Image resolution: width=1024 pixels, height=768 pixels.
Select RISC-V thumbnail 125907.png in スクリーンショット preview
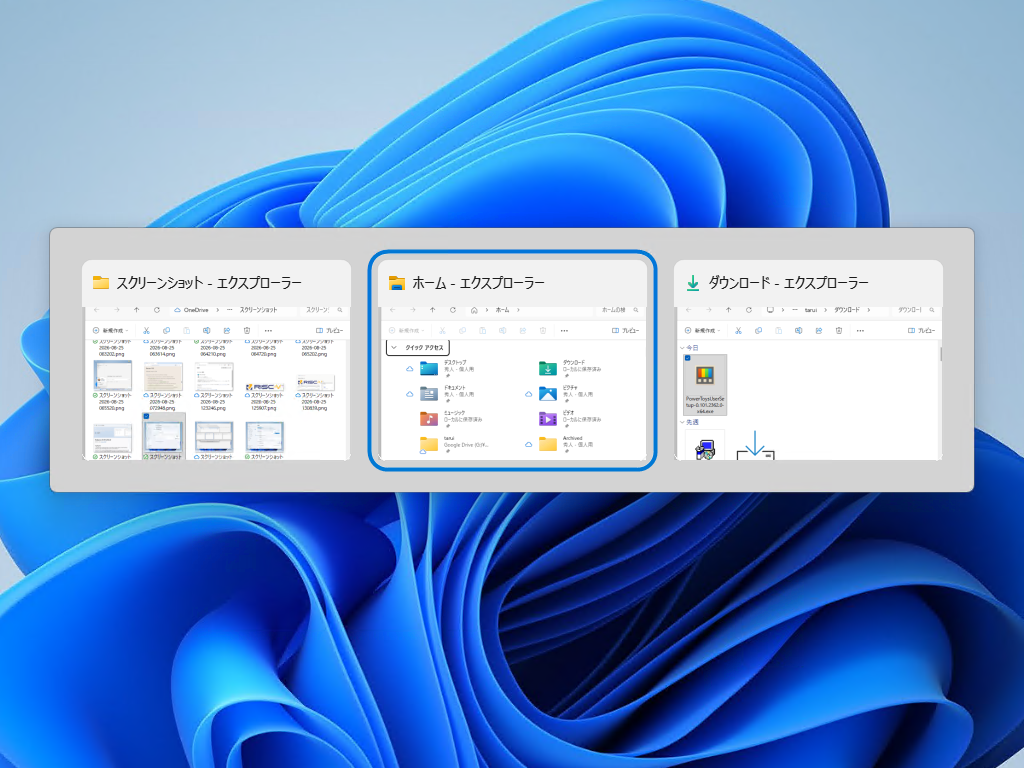tap(264, 387)
